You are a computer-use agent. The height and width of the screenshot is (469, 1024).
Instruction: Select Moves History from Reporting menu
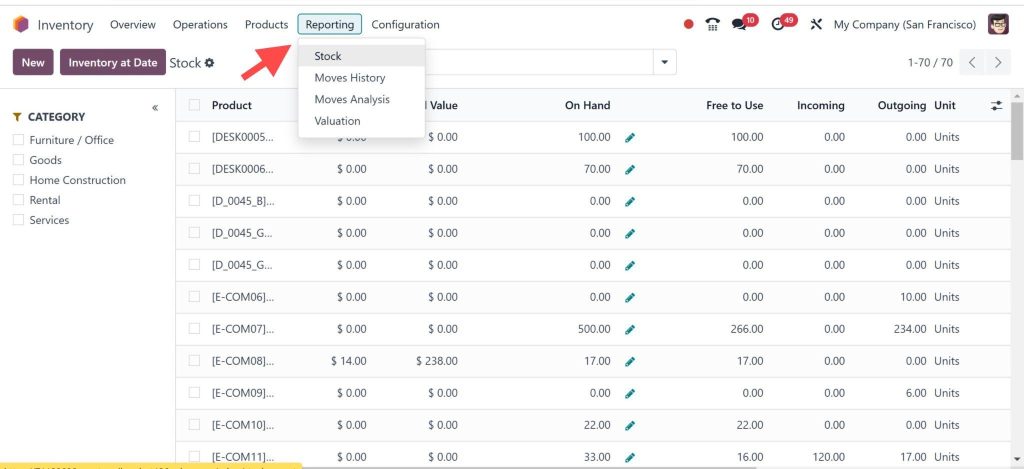click(362, 78)
